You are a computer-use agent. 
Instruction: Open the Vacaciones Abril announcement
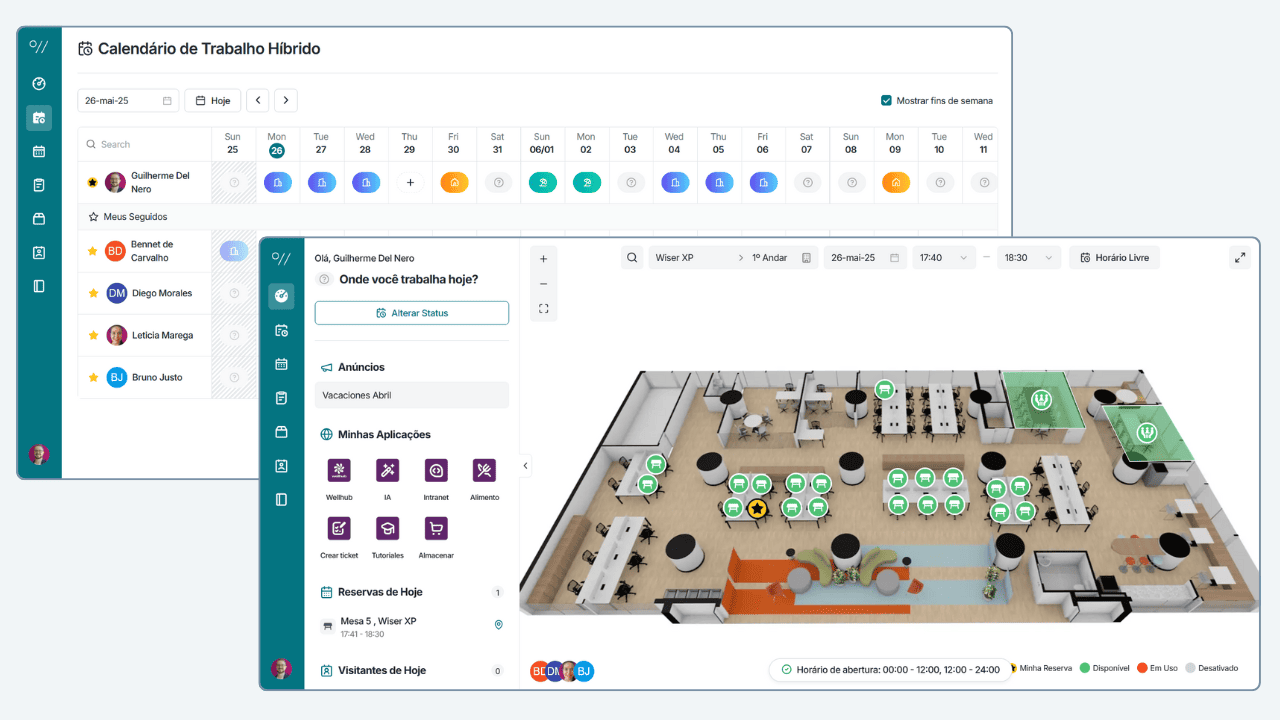tap(412, 395)
